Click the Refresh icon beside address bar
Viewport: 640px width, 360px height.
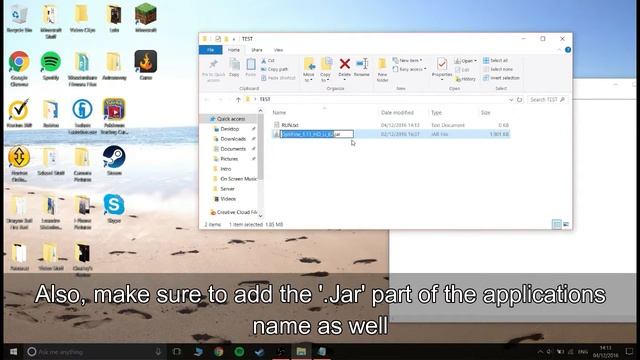(519, 100)
